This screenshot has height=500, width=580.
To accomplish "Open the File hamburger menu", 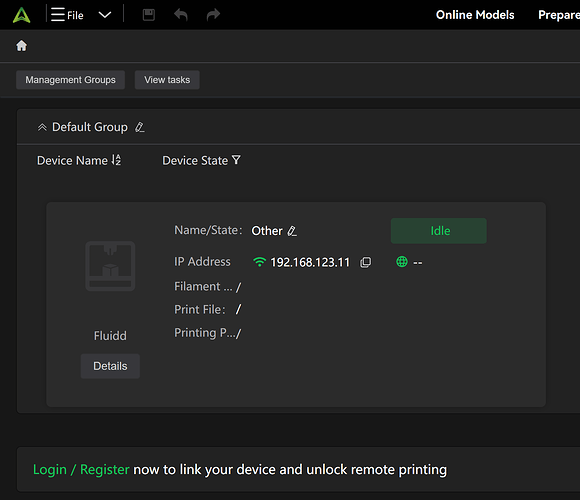I will (x=67, y=15).
